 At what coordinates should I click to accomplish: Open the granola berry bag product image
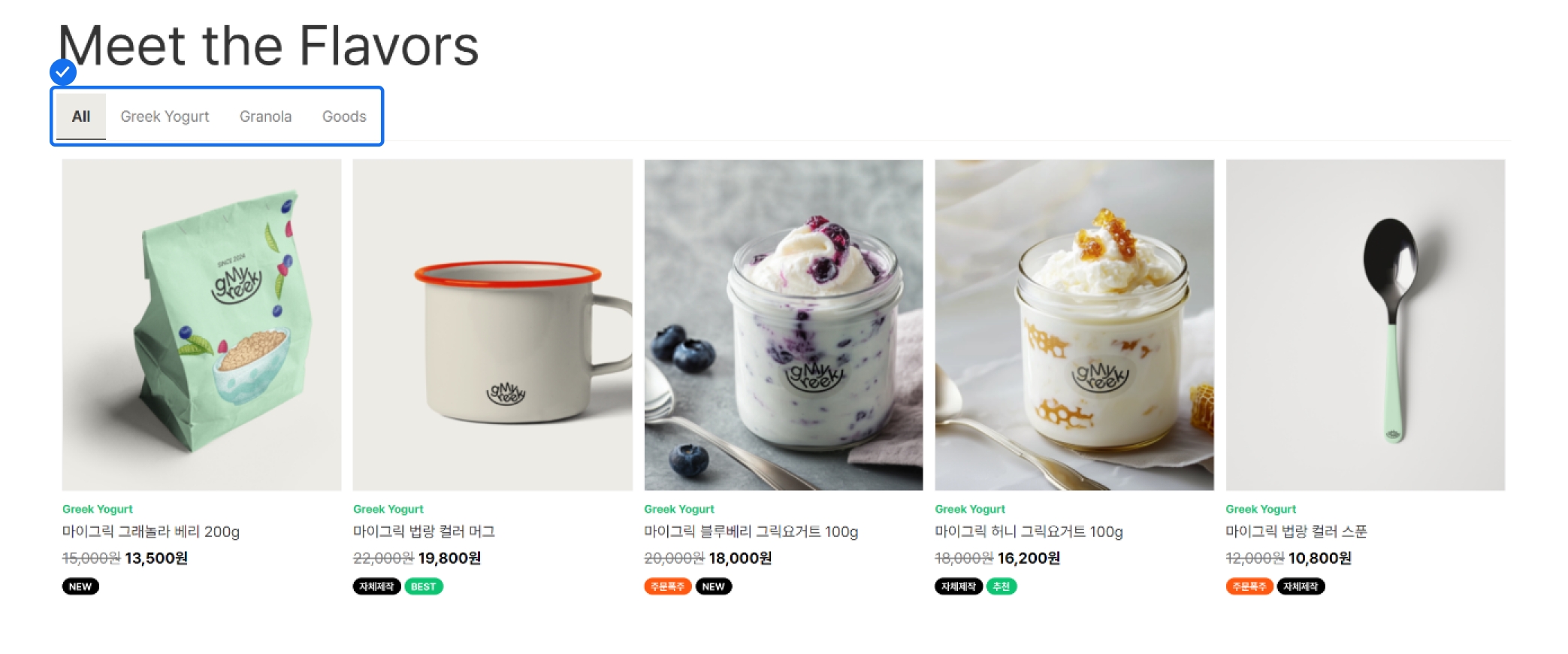(x=201, y=325)
